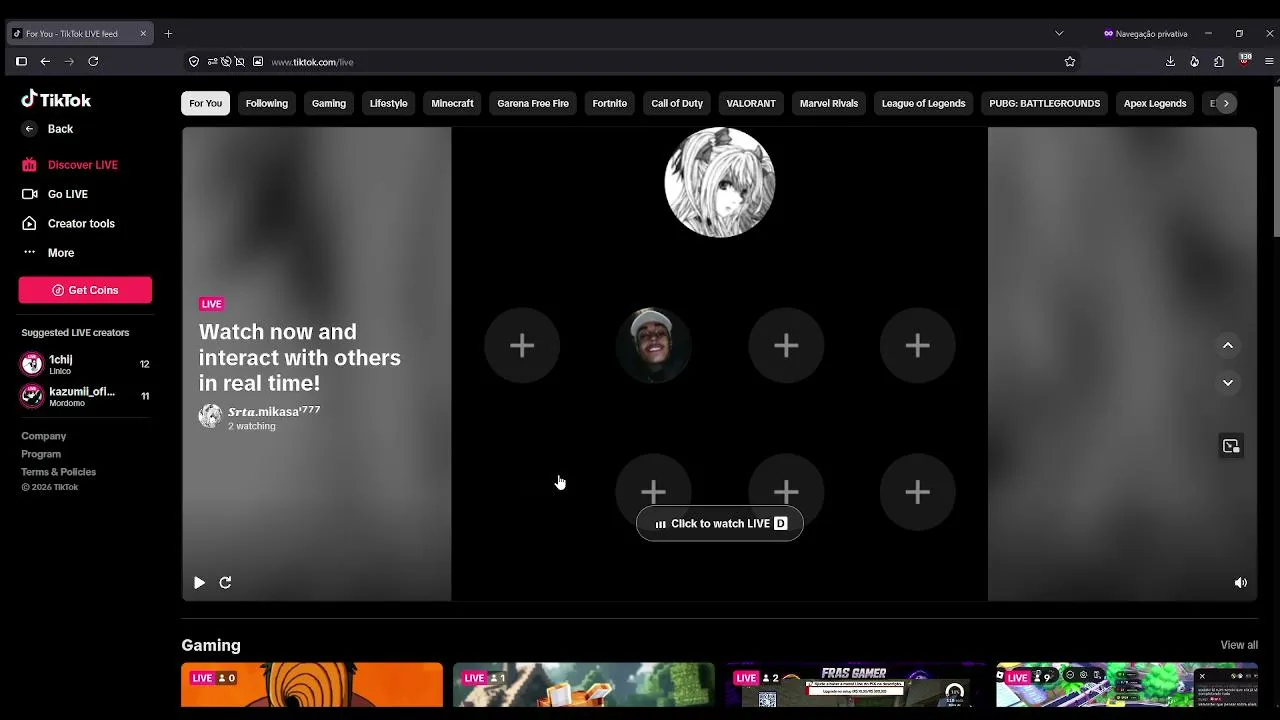Open Discover LIVE in sidebar

70,165
